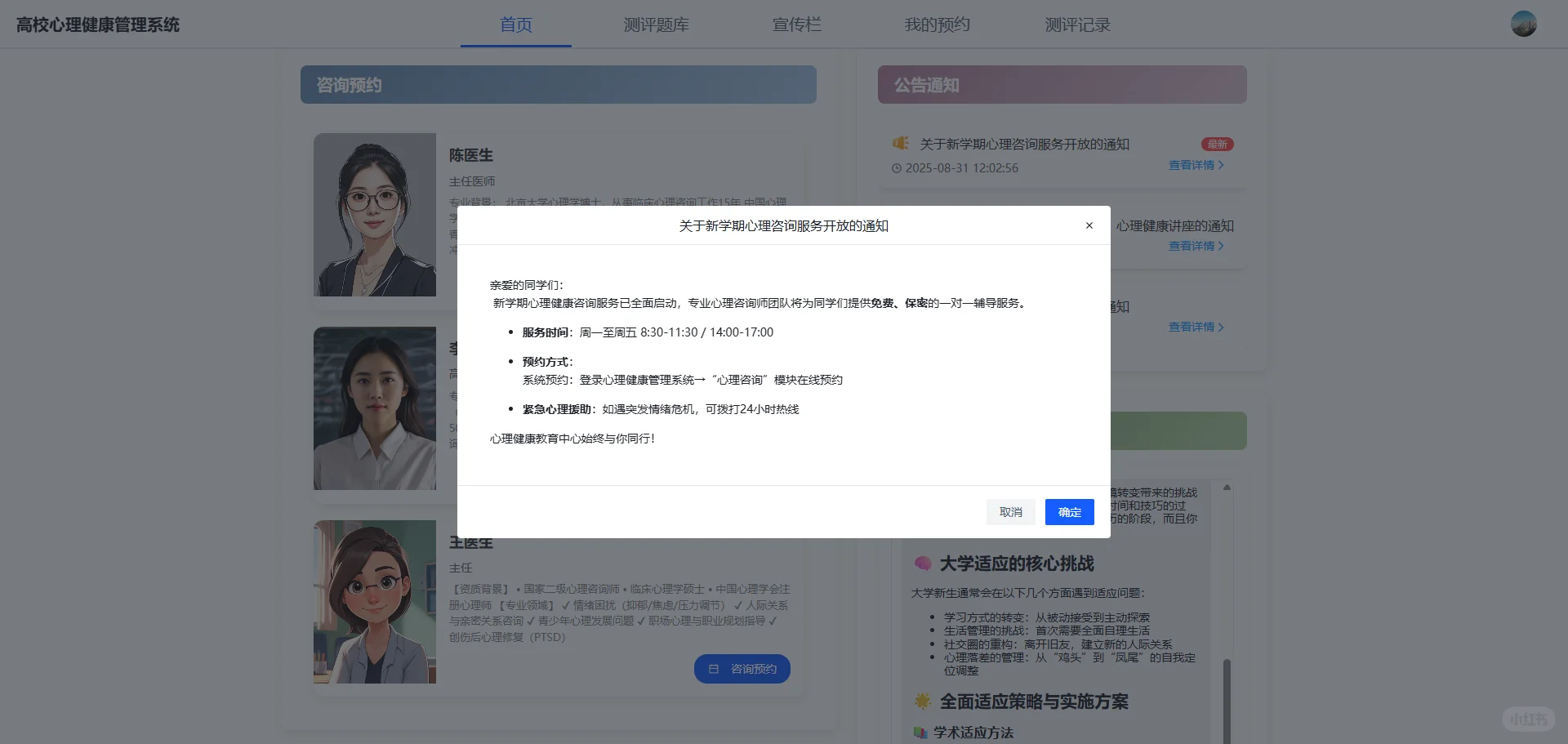
Task: Select the 测评记录 navigation item
Action: click(1076, 25)
